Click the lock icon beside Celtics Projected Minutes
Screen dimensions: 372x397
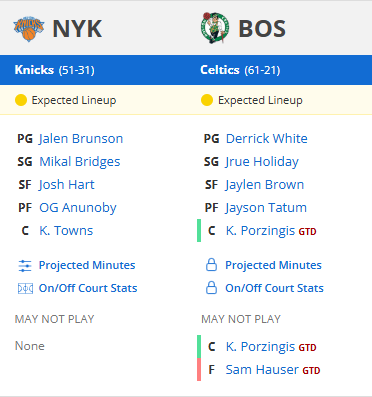pyautogui.click(x=211, y=265)
